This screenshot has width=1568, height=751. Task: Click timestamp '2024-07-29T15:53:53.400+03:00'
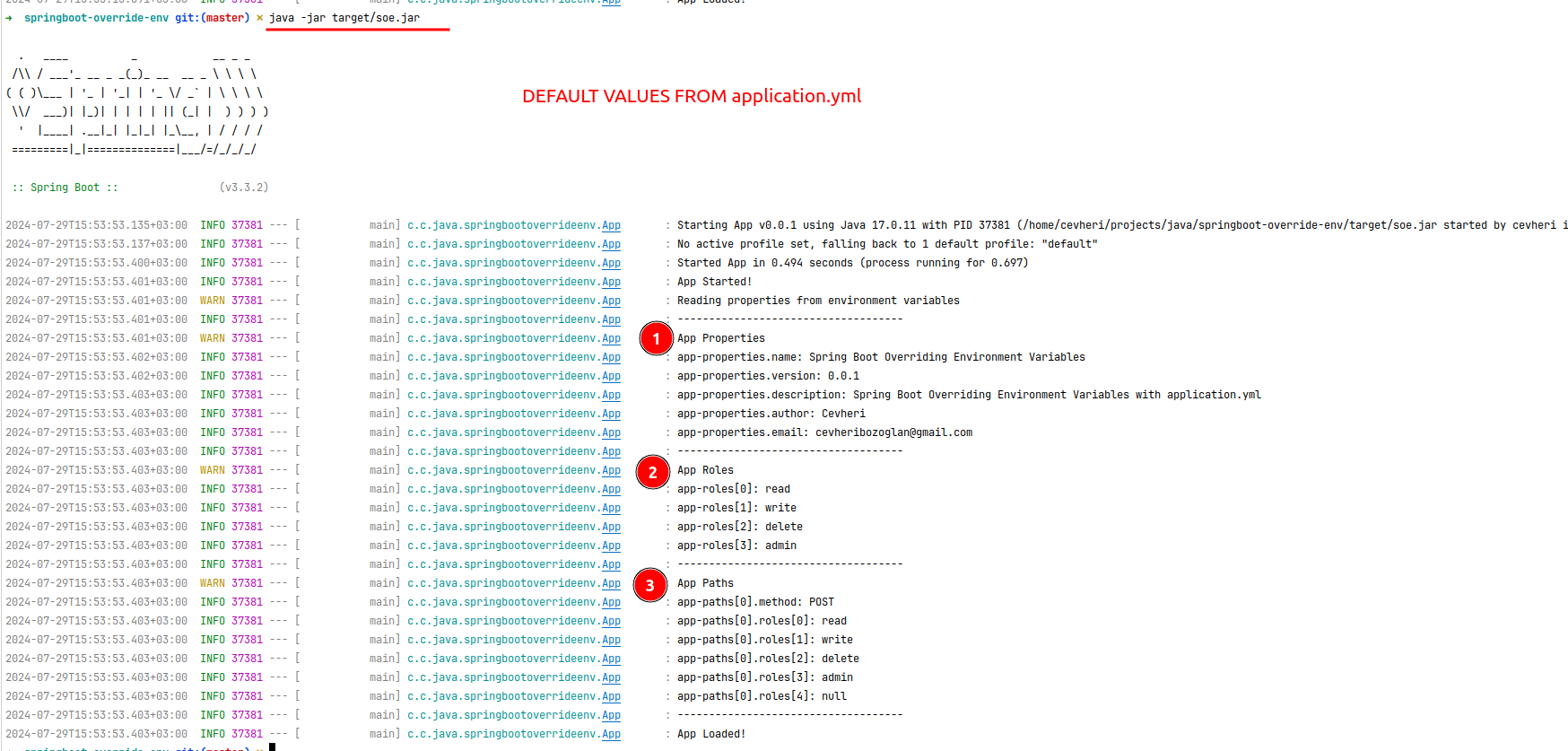(x=97, y=263)
